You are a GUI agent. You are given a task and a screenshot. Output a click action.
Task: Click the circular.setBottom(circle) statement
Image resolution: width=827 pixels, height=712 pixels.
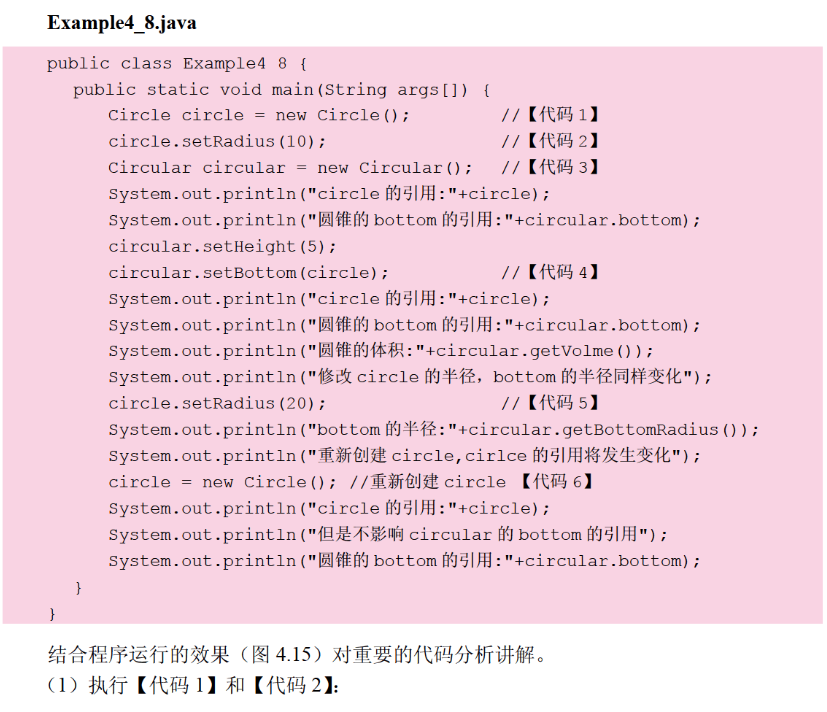click(249, 272)
